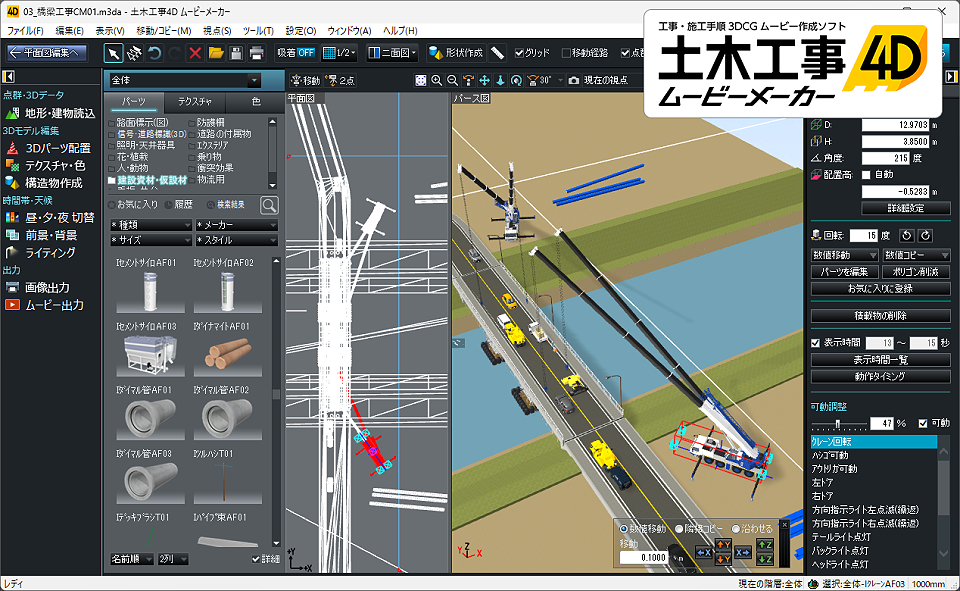
Task: Click the 可動調整 percentage slider
Action: click(x=838, y=423)
